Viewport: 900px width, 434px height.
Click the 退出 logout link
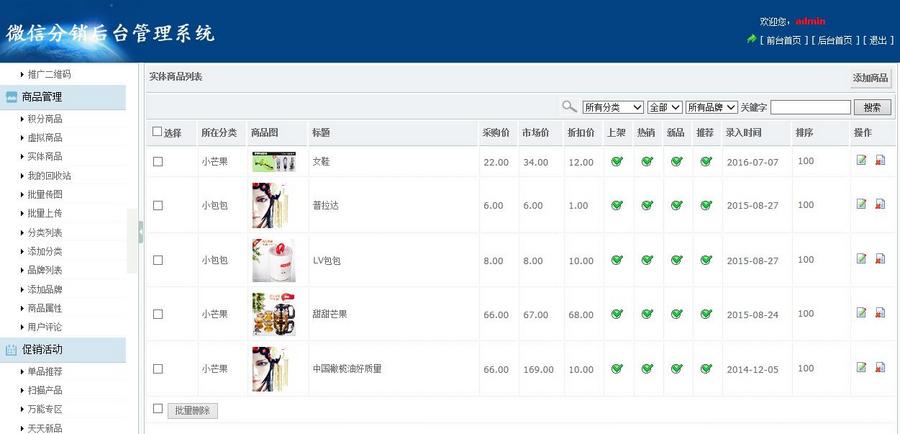[x=878, y=40]
